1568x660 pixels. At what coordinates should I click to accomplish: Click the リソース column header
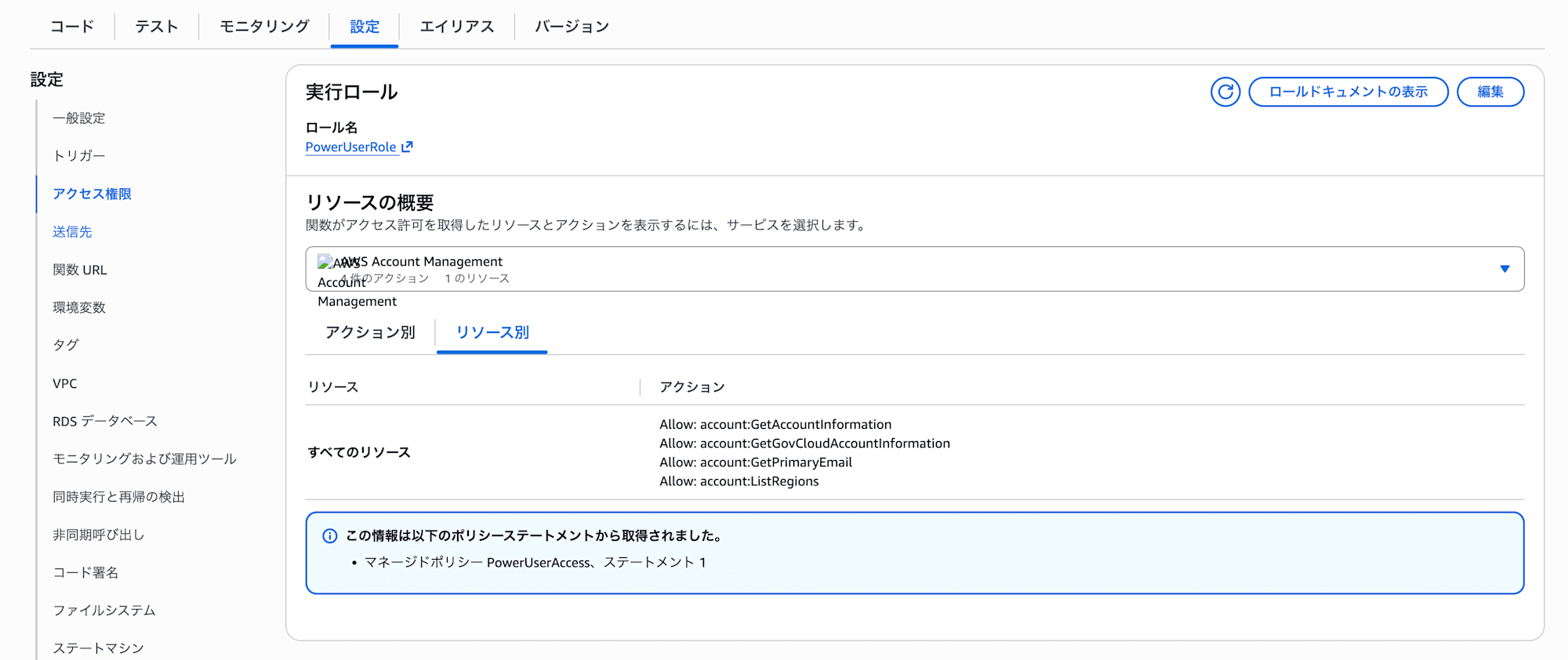(x=333, y=387)
